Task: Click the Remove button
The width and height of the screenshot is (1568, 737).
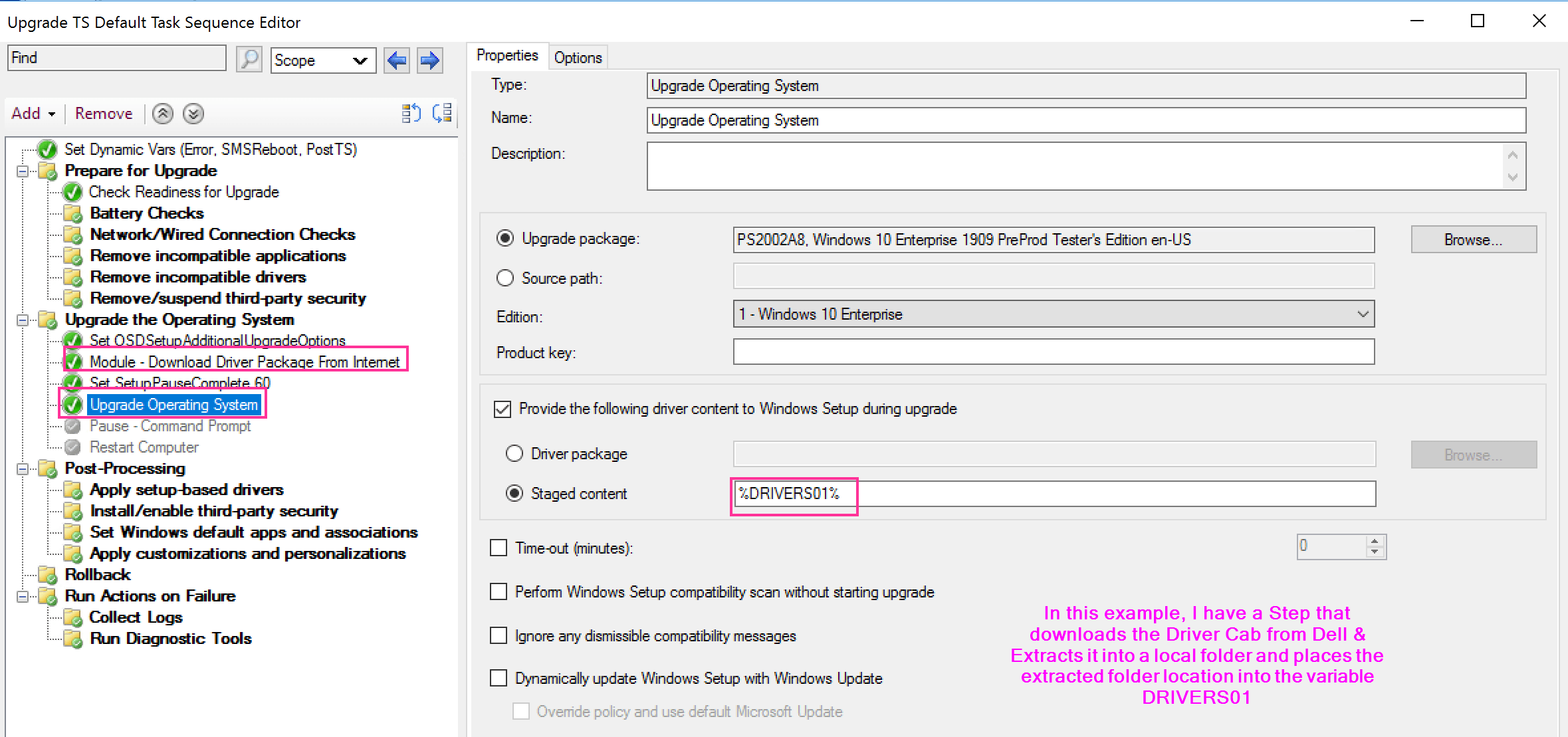Action: (x=103, y=113)
